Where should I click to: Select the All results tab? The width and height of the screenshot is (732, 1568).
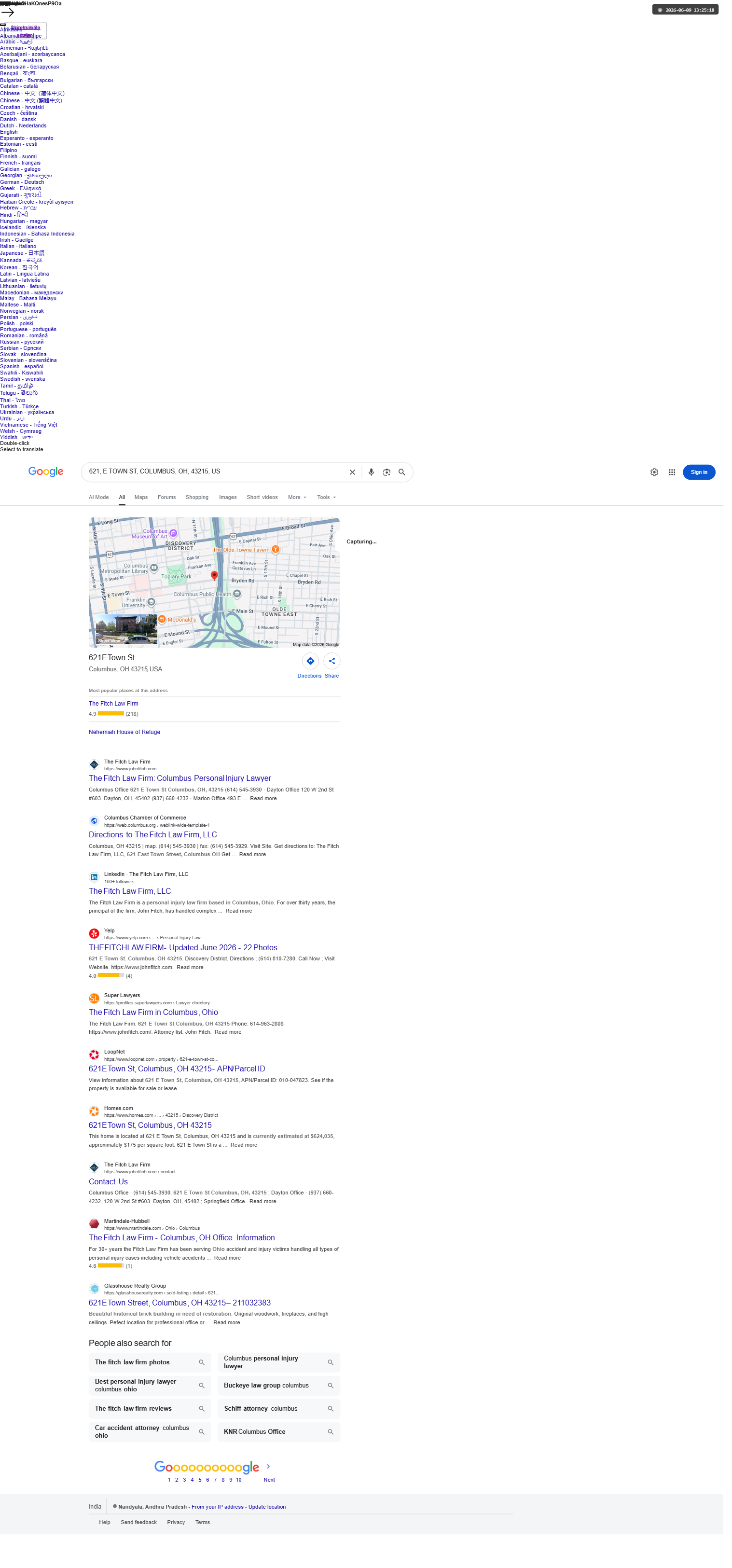[x=124, y=503]
